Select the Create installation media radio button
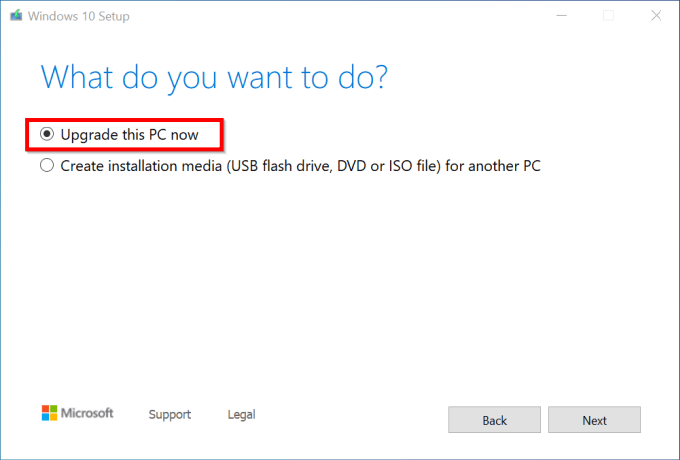This screenshot has width=680, height=460. click(47, 166)
